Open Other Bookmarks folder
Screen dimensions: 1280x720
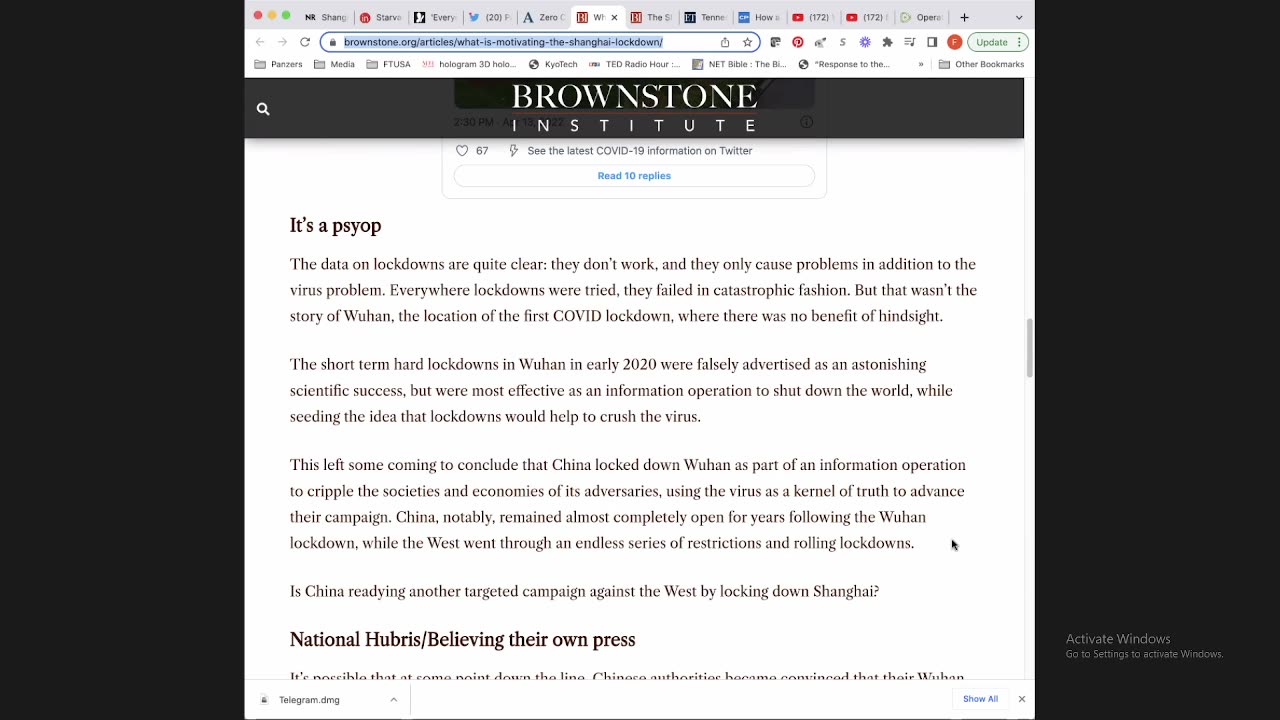[x=981, y=64]
